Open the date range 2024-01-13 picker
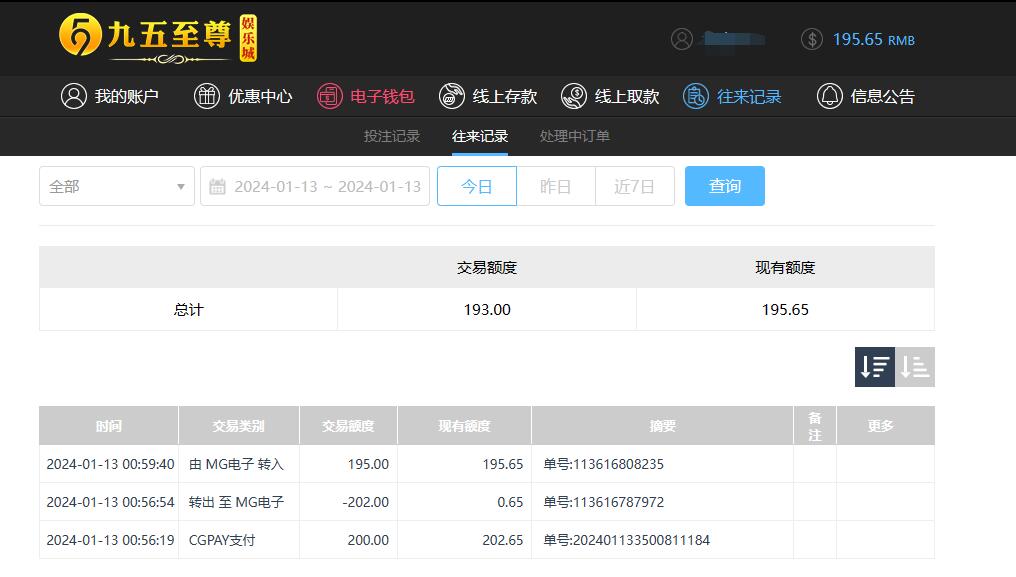The height and width of the screenshot is (577, 1016). (x=315, y=186)
